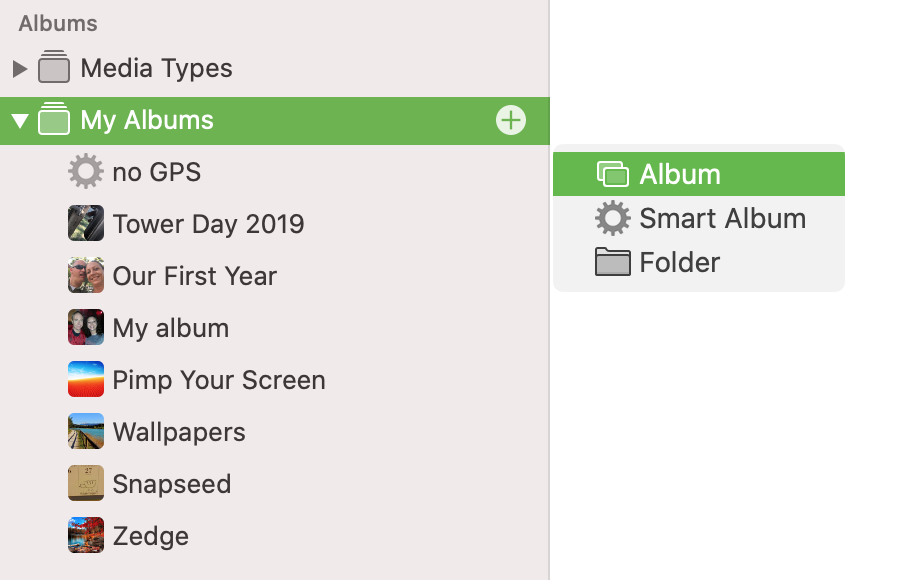Click the Pimp Your Screen album thumbnail

point(86,379)
